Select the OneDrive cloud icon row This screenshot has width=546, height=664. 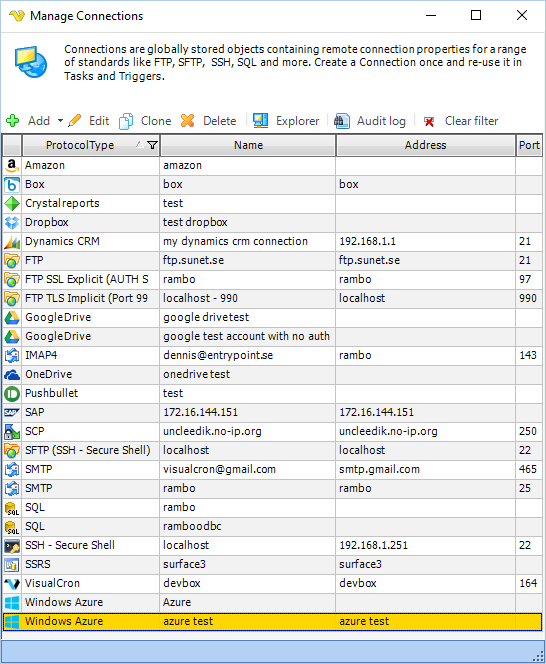pyautogui.click(x=12, y=374)
